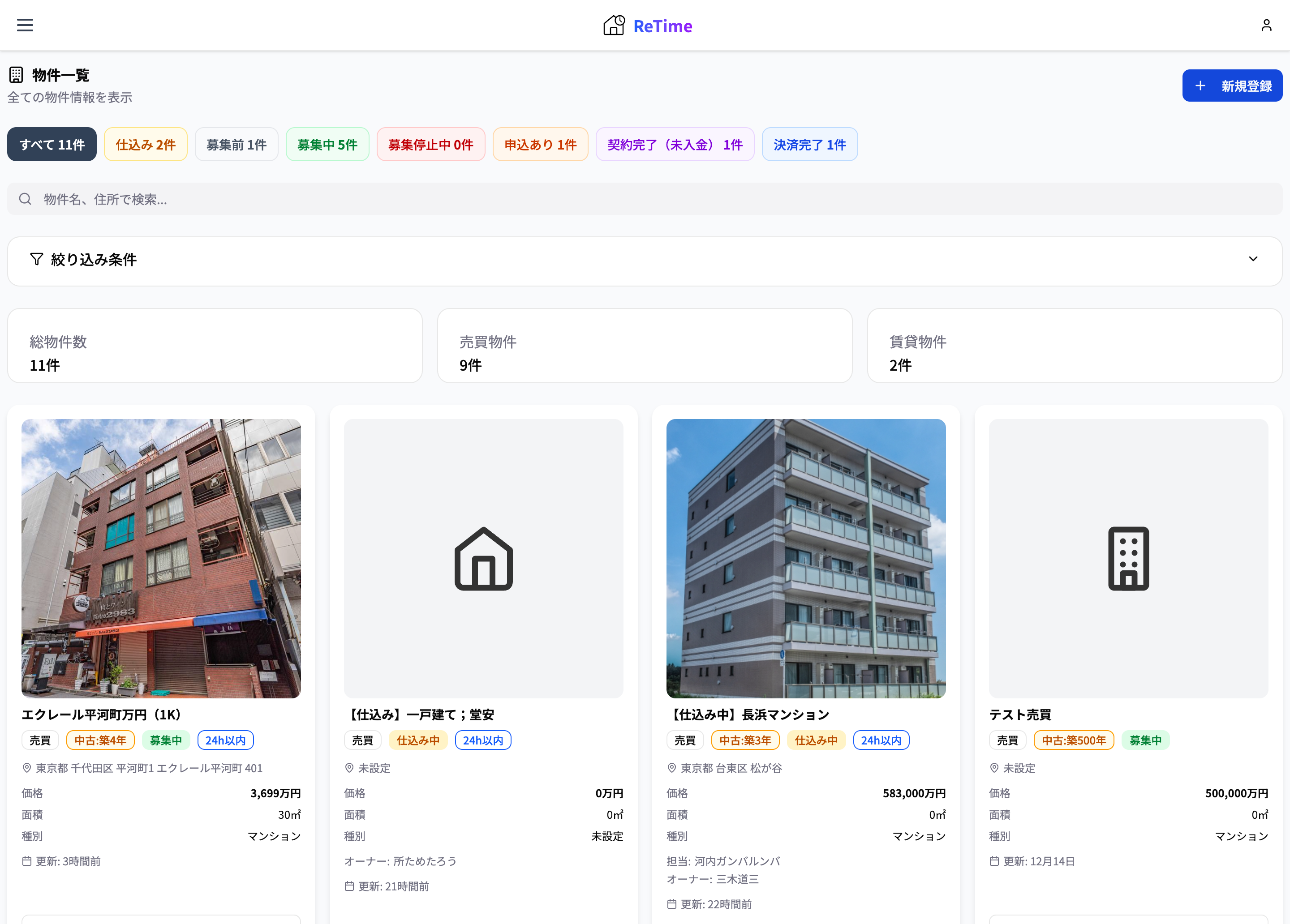This screenshot has width=1290, height=924.
Task: Click the ReTime house logo
Action: pyautogui.click(x=614, y=26)
